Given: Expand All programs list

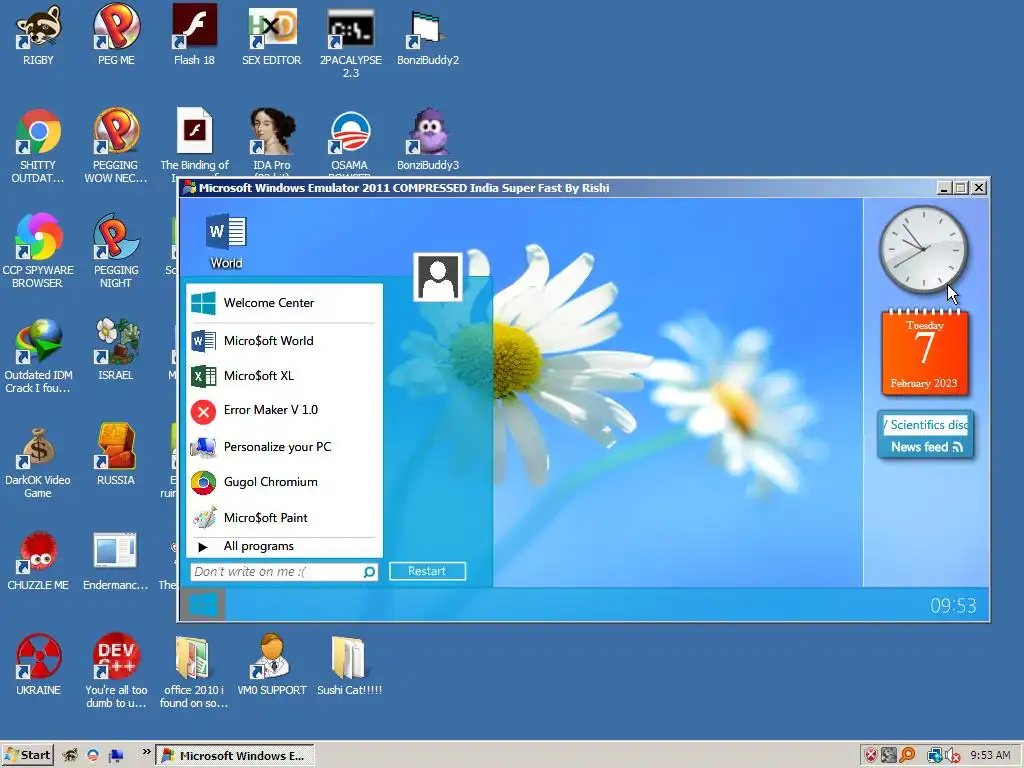Looking at the screenshot, I should 284,546.
